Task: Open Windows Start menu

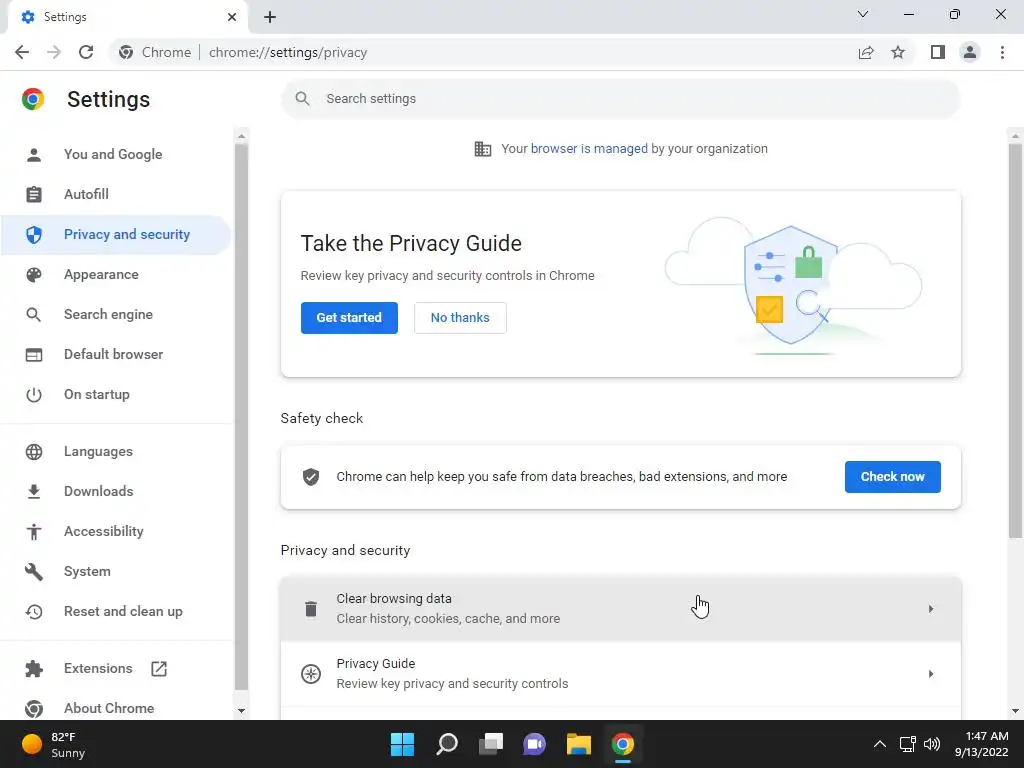Action: click(x=402, y=744)
